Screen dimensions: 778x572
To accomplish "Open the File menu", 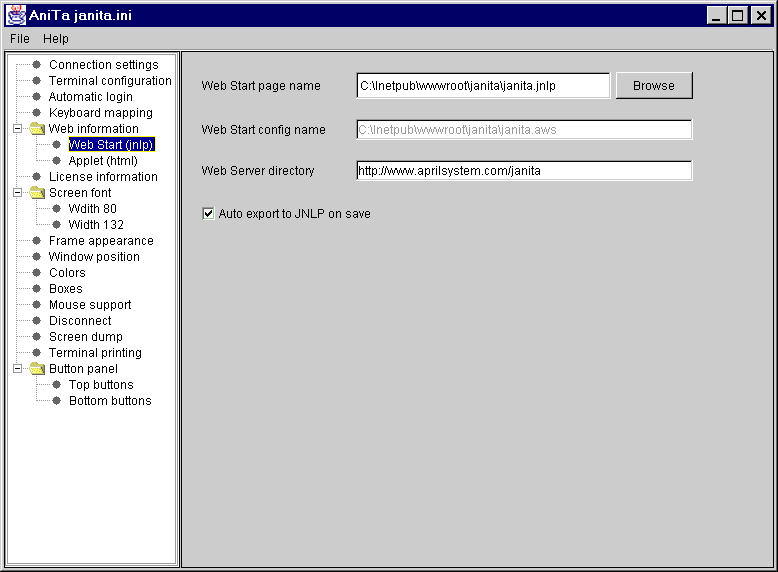I will pos(20,39).
